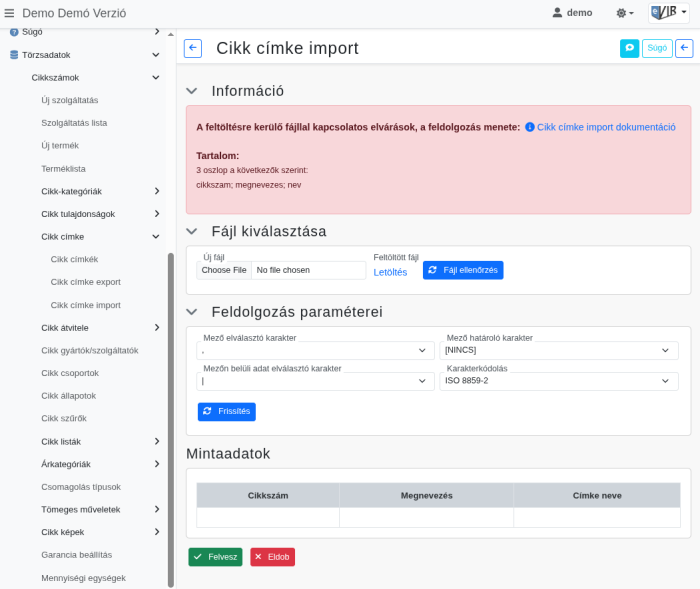Collapse the Információ section
700x589 pixels.
[x=192, y=91]
